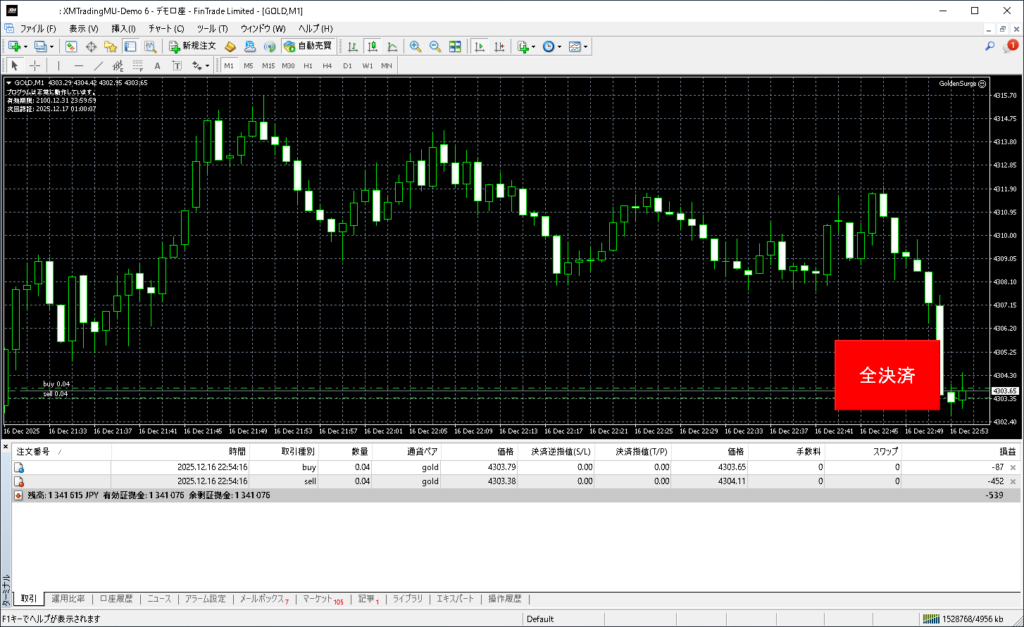1024x627 pixels.
Task: Choose the trendline drawing tool
Action: tap(98, 66)
